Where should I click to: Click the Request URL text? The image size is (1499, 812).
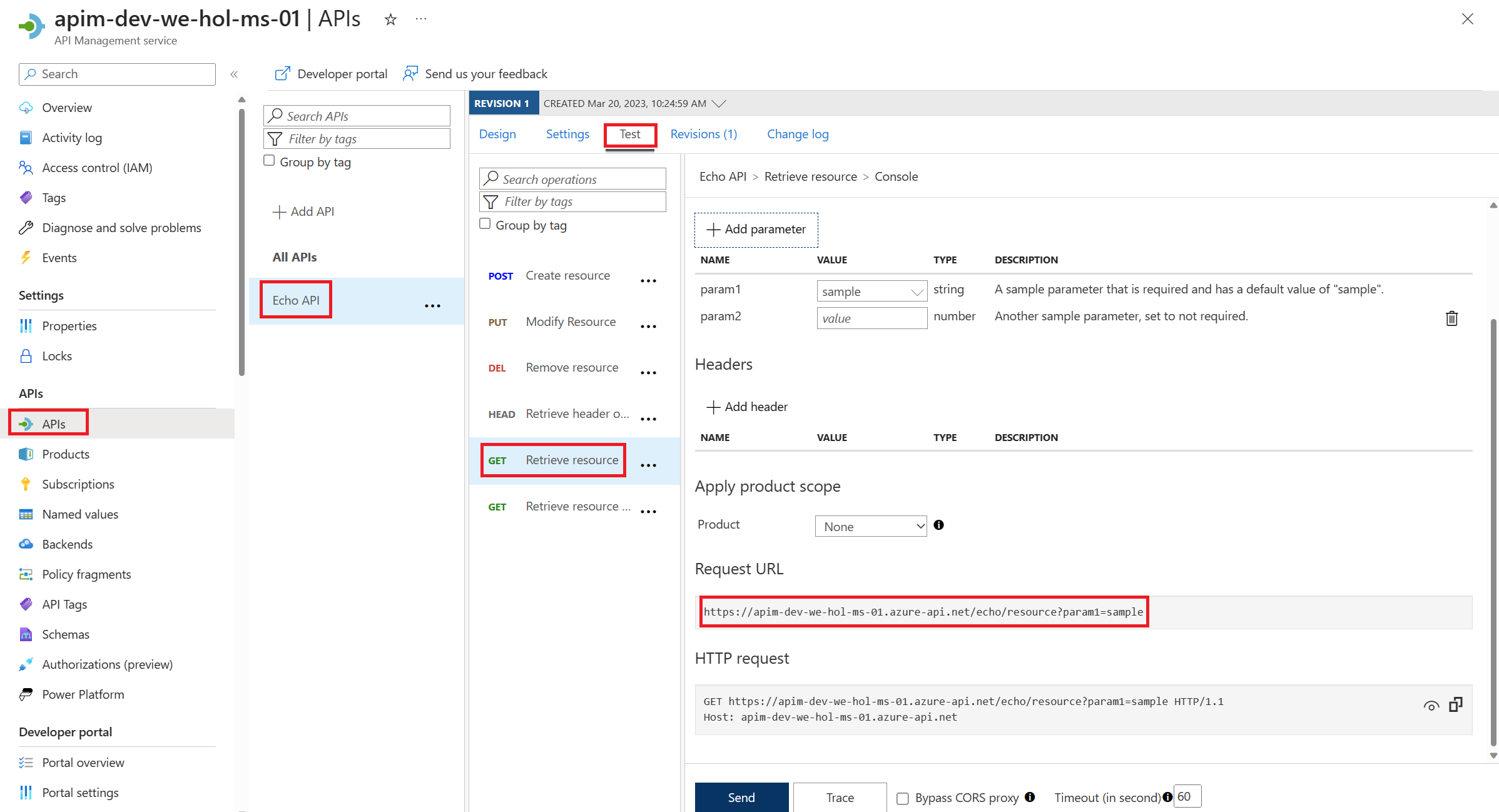(x=923, y=612)
